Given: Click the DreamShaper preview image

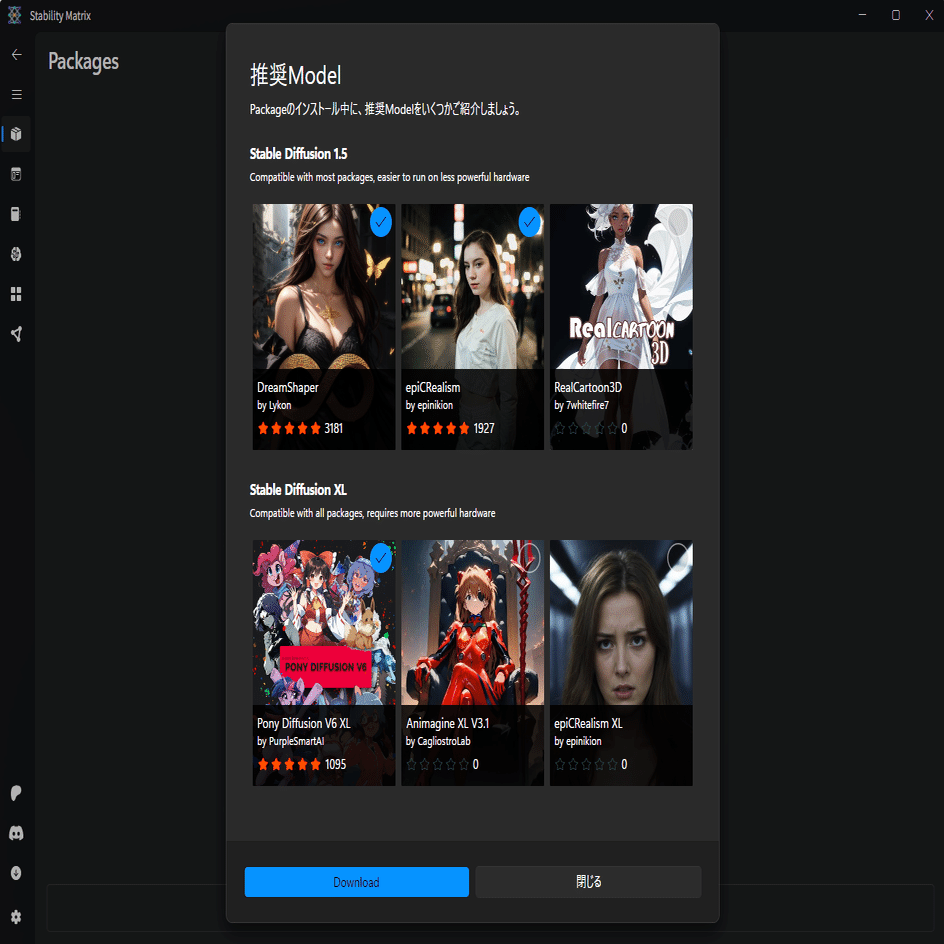Looking at the screenshot, I should (x=324, y=287).
